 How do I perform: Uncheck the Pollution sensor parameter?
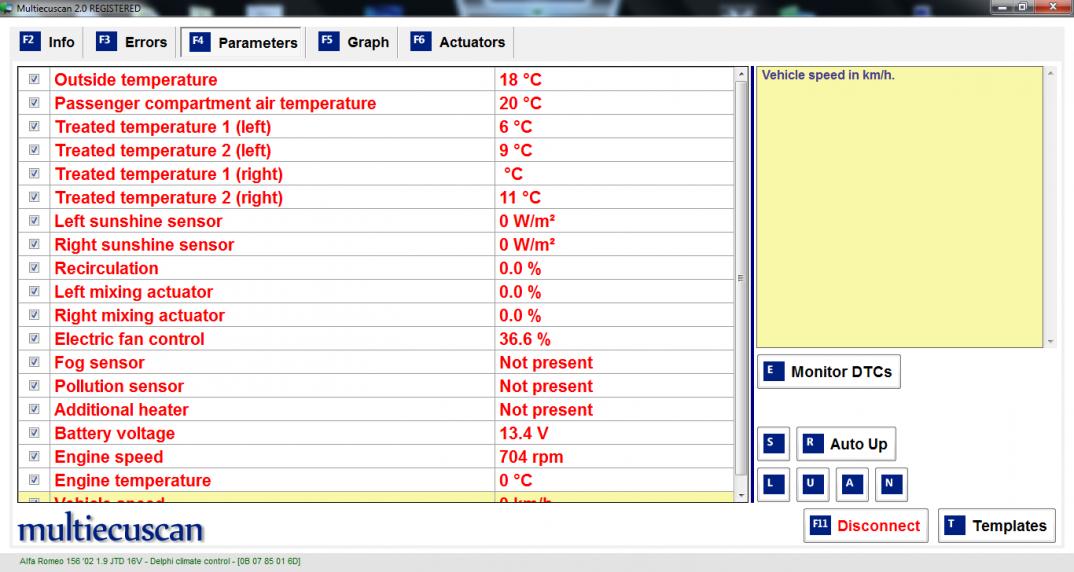pyautogui.click(x=34, y=386)
